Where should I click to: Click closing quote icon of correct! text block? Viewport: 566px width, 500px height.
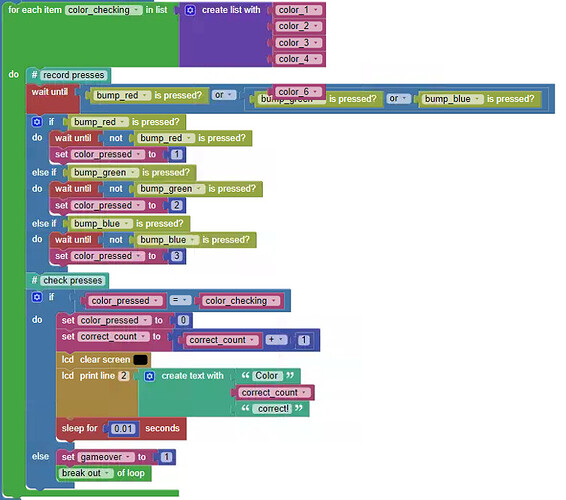pos(299,408)
